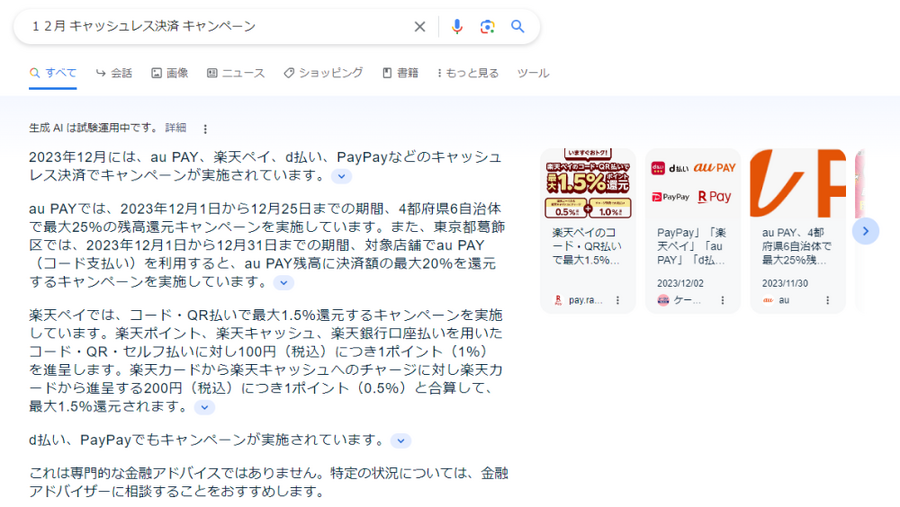Expand sources for the 楽天ペイ paragraph

pos(204,407)
